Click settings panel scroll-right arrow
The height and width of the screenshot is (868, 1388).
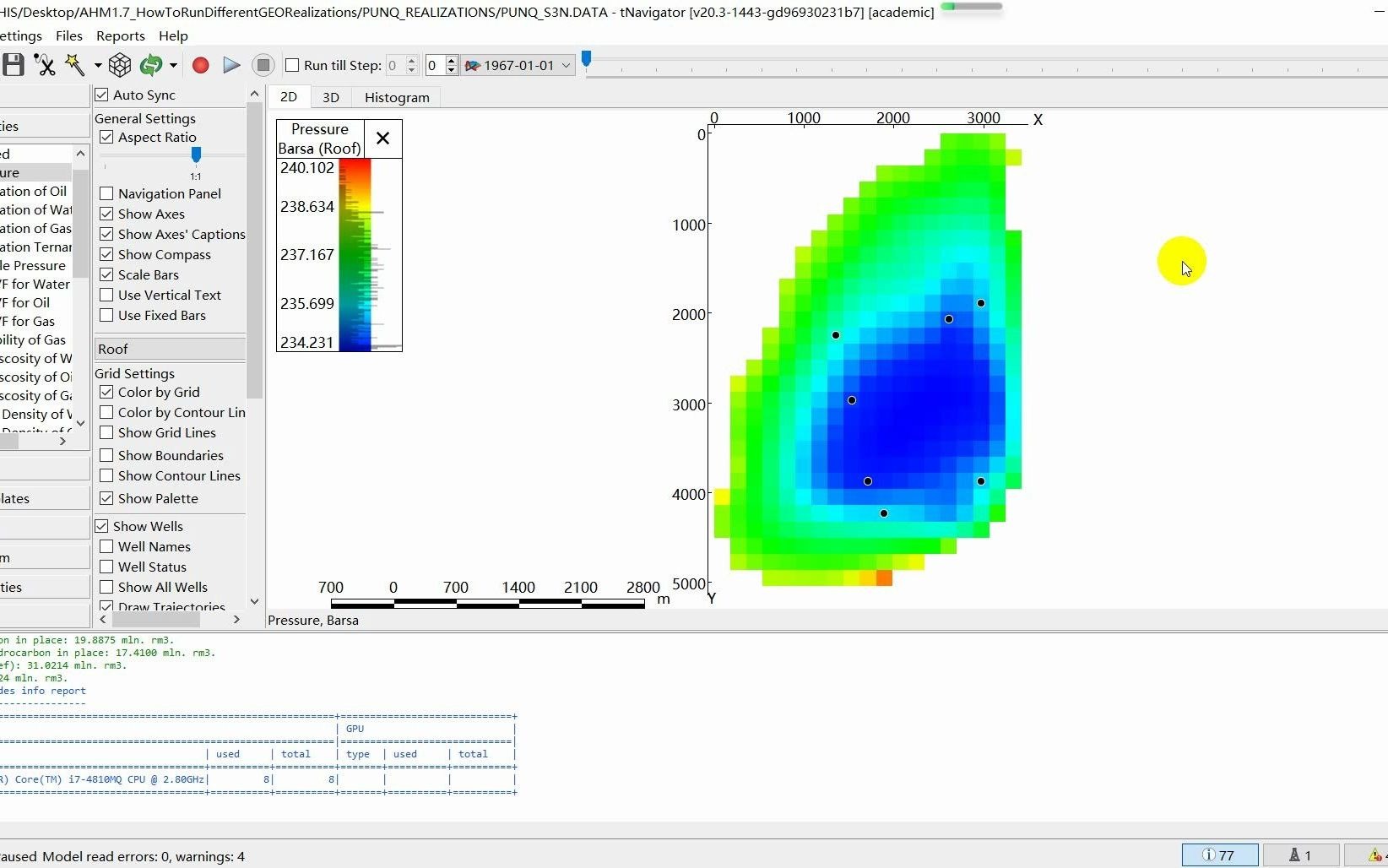[x=236, y=619]
